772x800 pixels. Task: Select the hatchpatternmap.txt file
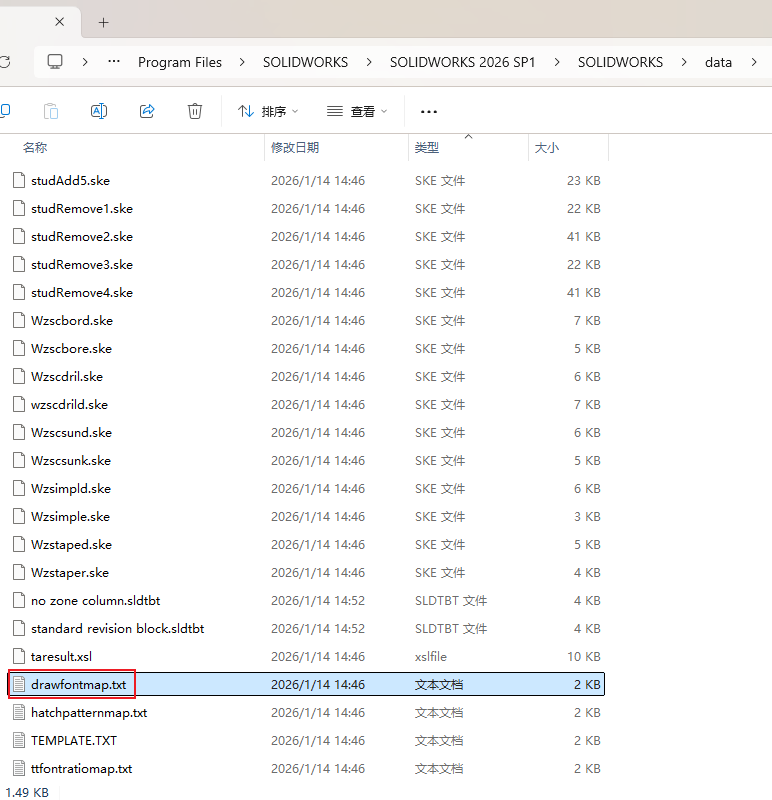tap(89, 713)
